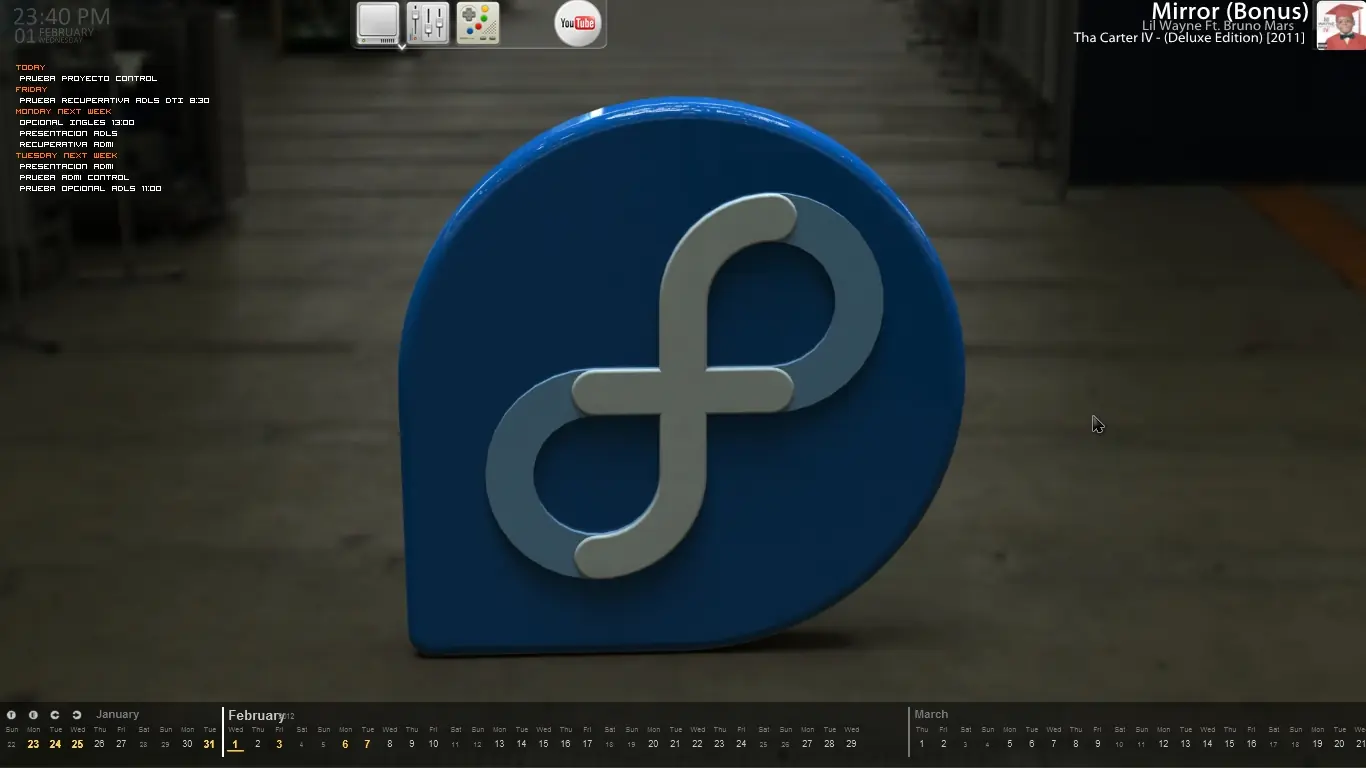Click the first round calendar control icon
The image size is (1366, 768).
[x=11, y=715]
